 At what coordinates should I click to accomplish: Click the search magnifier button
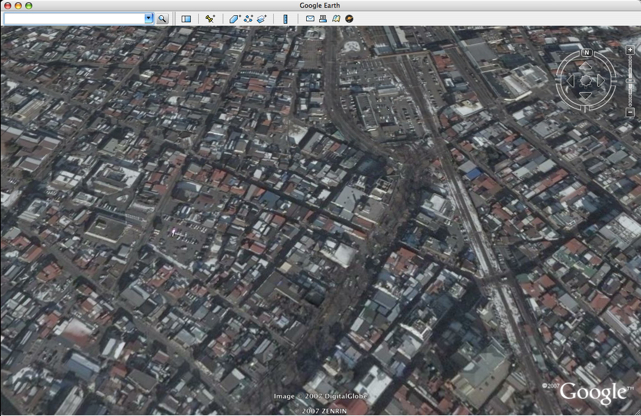pyautogui.click(x=162, y=19)
